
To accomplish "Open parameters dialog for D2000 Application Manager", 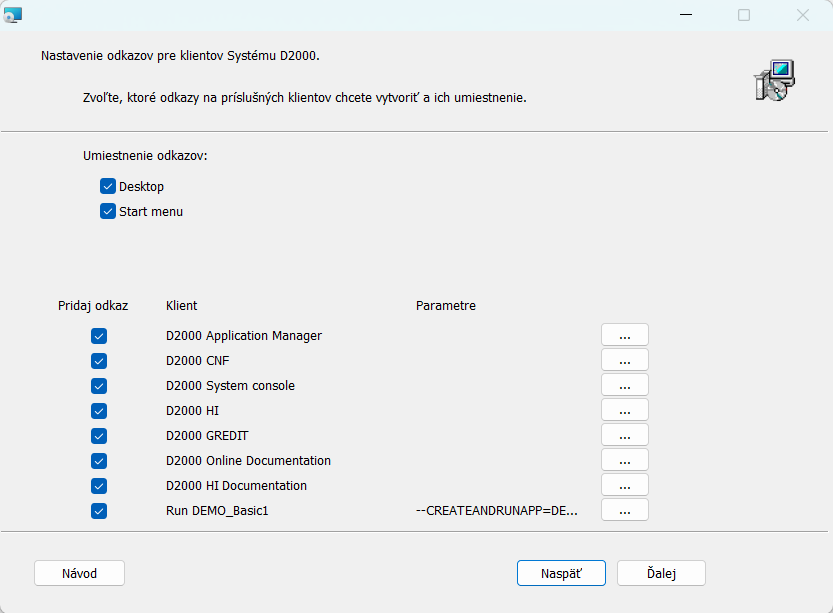I will tap(624, 335).
